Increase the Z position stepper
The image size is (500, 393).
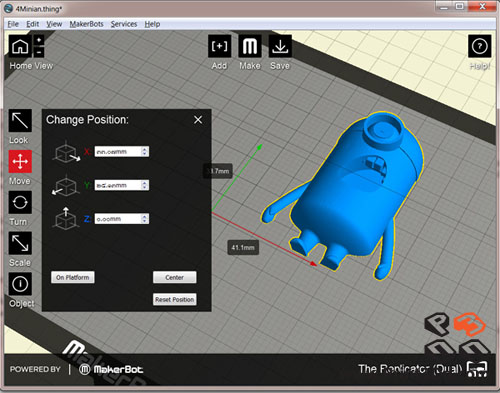click(145, 216)
